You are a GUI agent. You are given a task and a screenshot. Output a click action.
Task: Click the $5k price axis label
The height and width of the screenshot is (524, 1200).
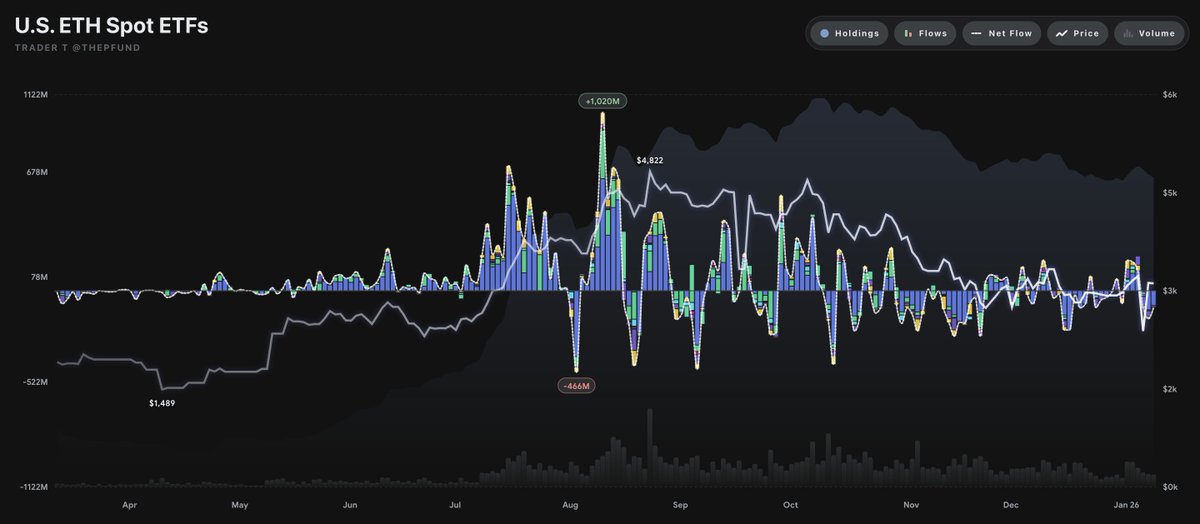[x=1170, y=193]
